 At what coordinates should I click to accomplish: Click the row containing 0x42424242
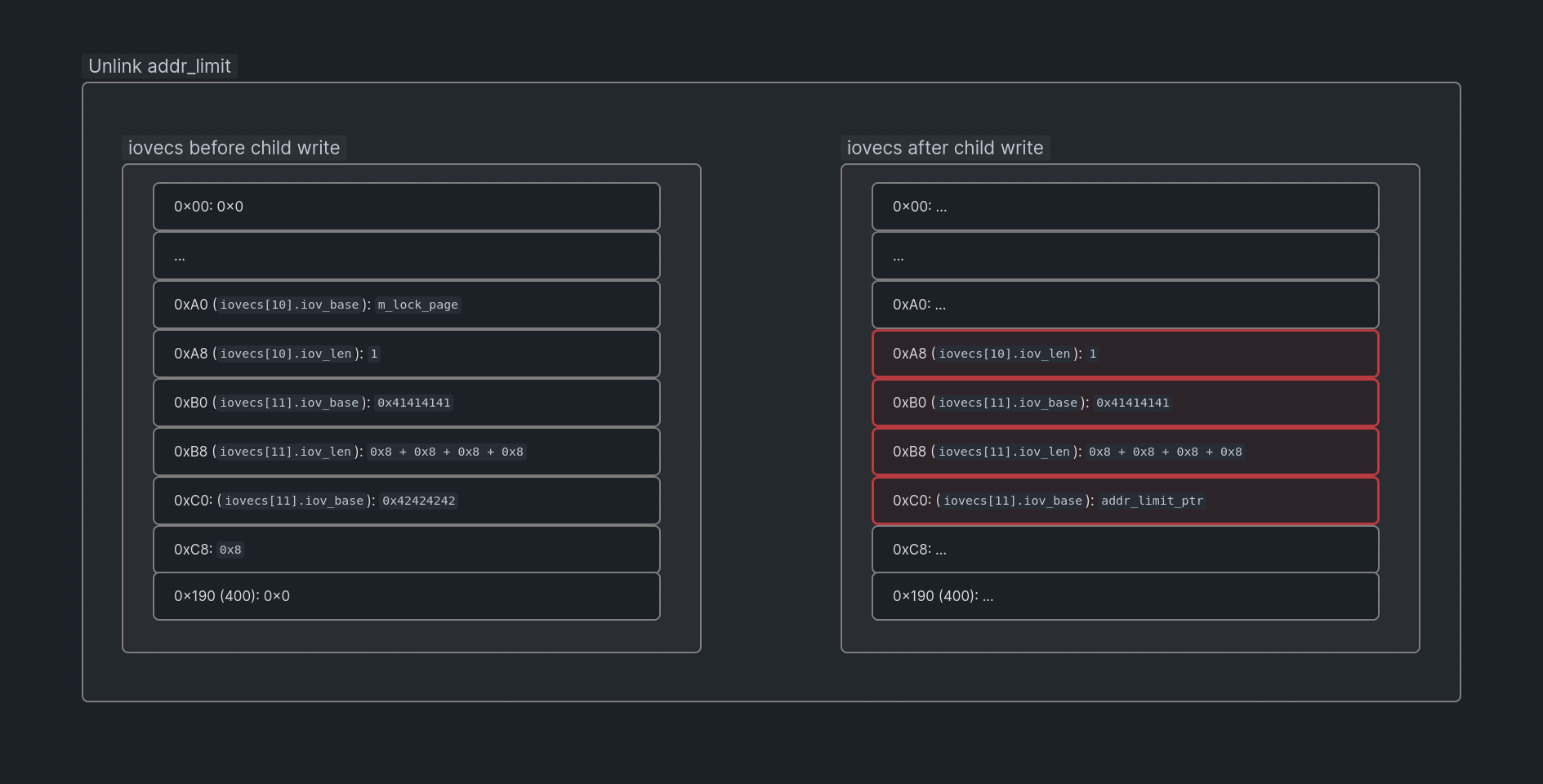click(406, 501)
